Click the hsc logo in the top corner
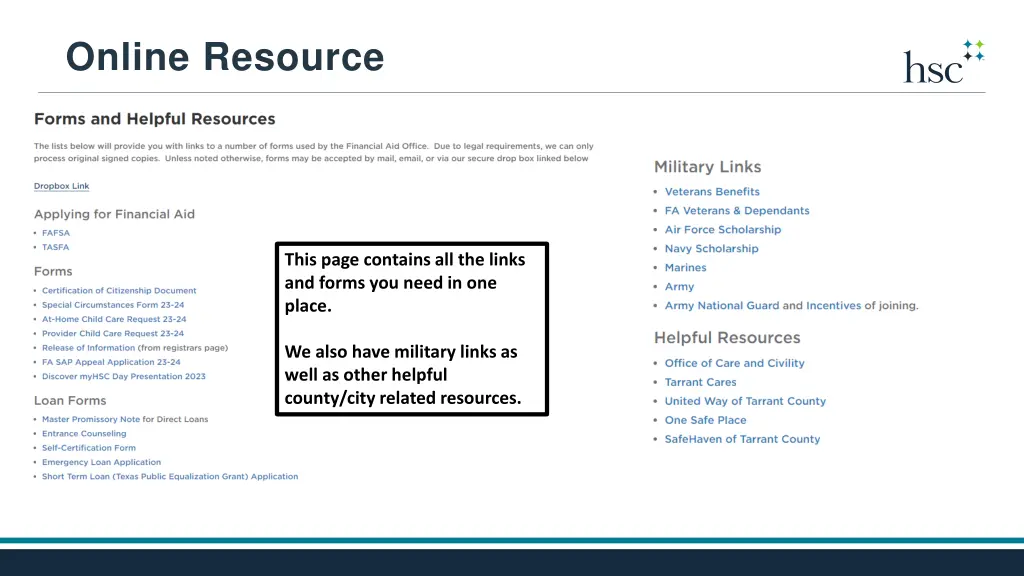Viewport: 1024px width, 576px height. point(941,60)
